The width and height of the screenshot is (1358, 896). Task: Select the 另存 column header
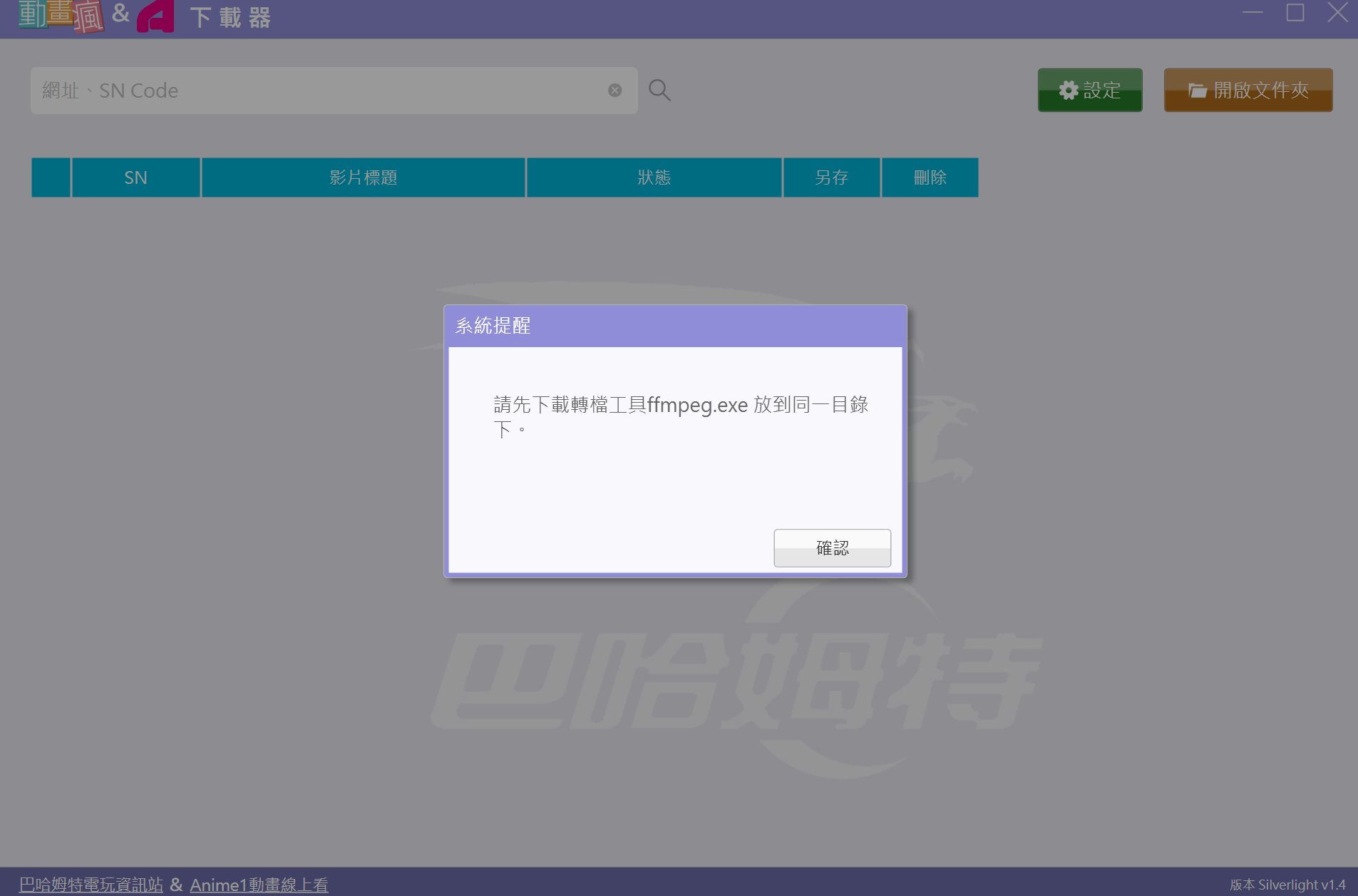tap(831, 177)
